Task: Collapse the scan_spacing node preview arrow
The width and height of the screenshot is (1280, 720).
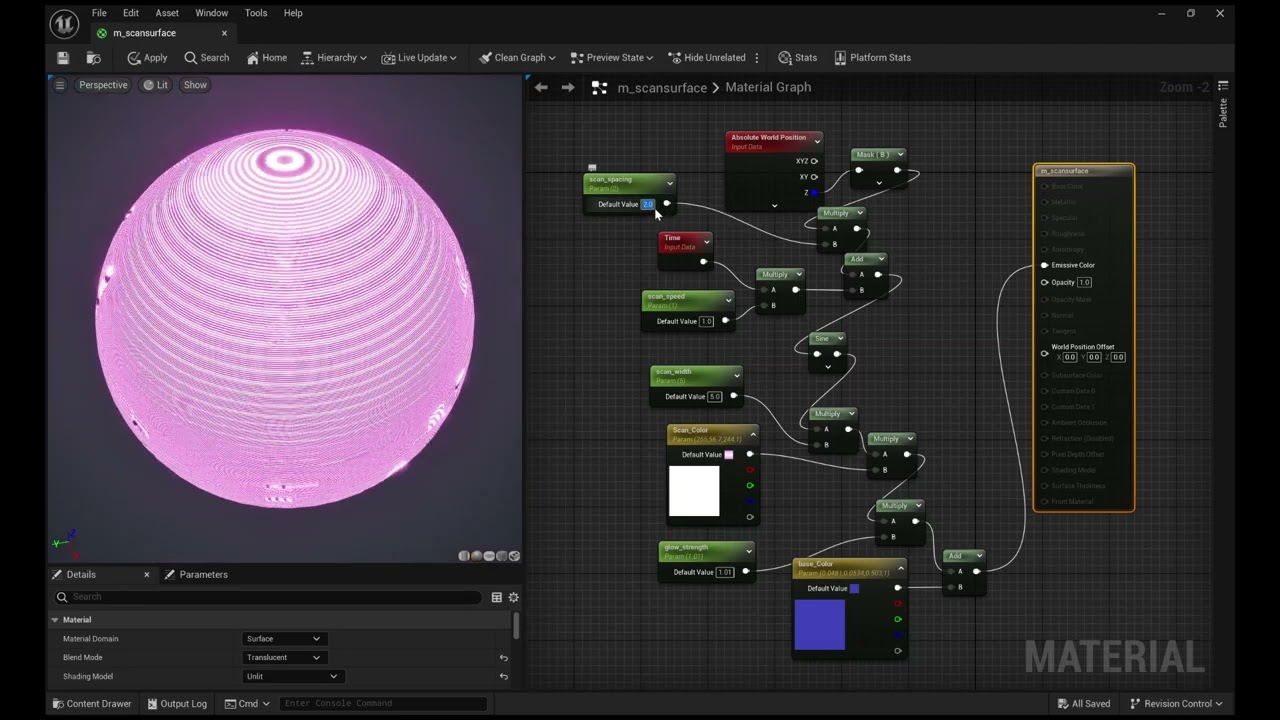Action: 670,183
